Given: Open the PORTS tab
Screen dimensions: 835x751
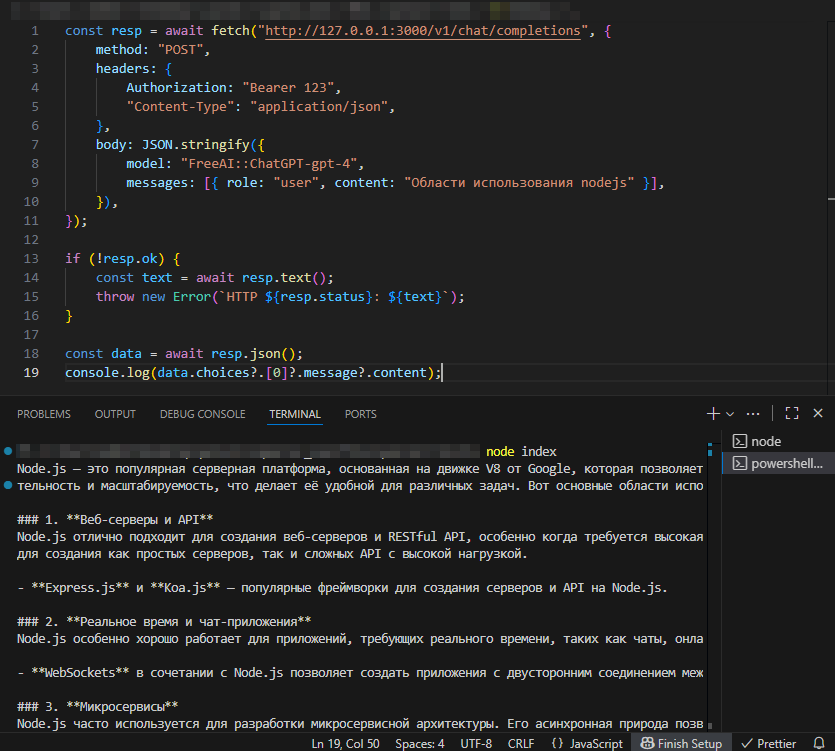Looking at the screenshot, I should point(361,414).
